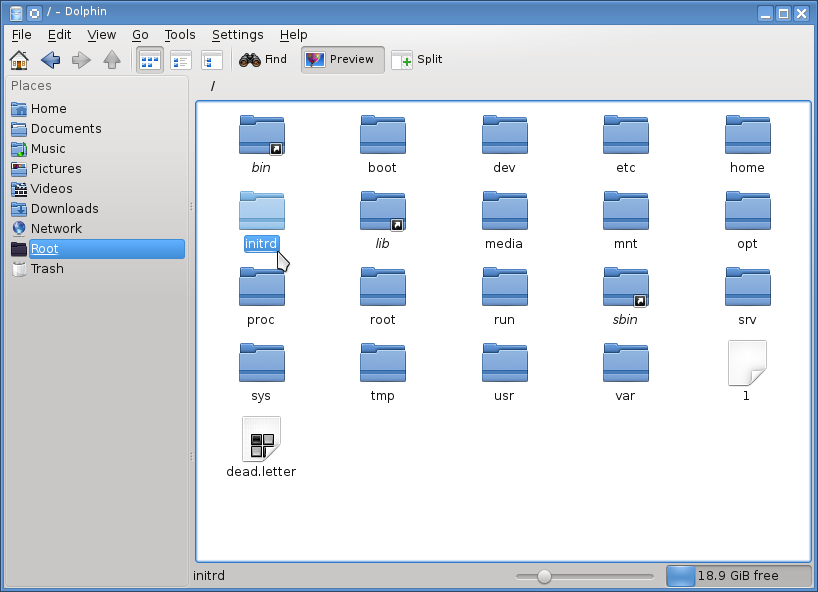Click the zoom slider handle
818x592 pixels.
[x=544, y=576]
